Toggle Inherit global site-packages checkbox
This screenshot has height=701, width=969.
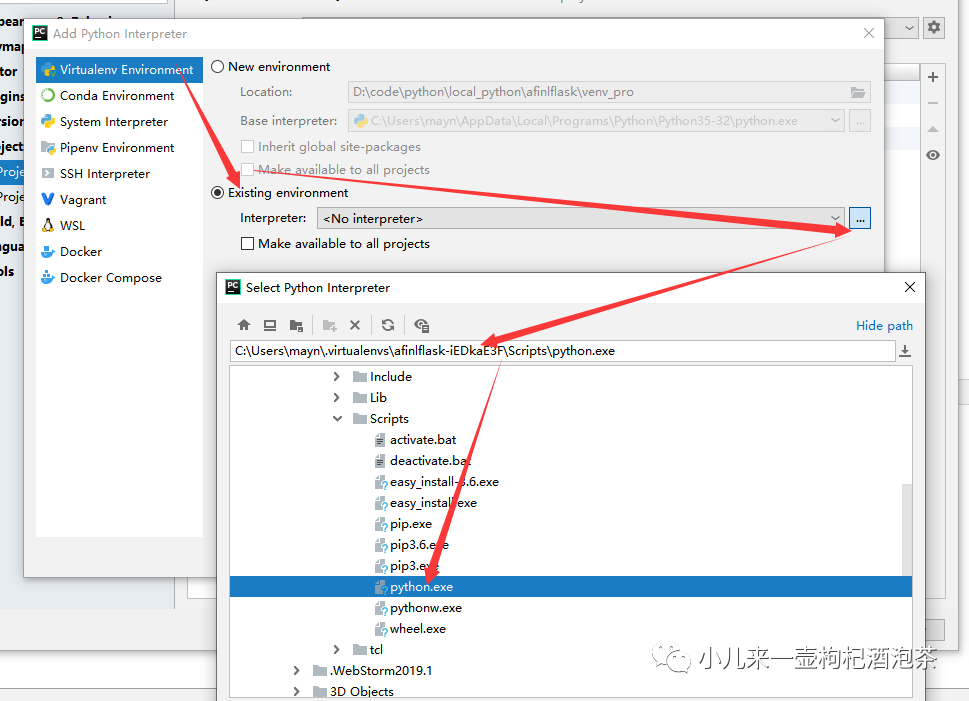pyautogui.click(x=247, y=147)
